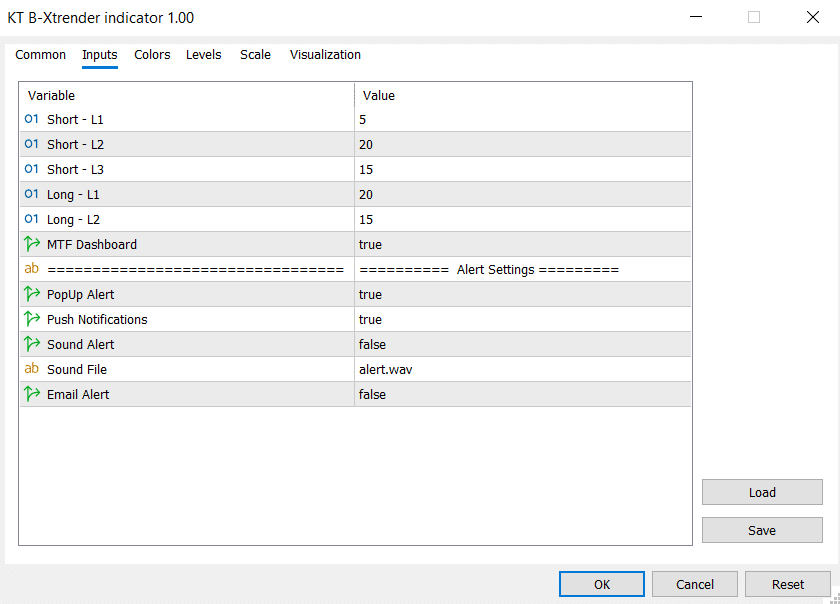Click the integer icon beside Long - L1
840x604 pixels.
click(31, 194)
